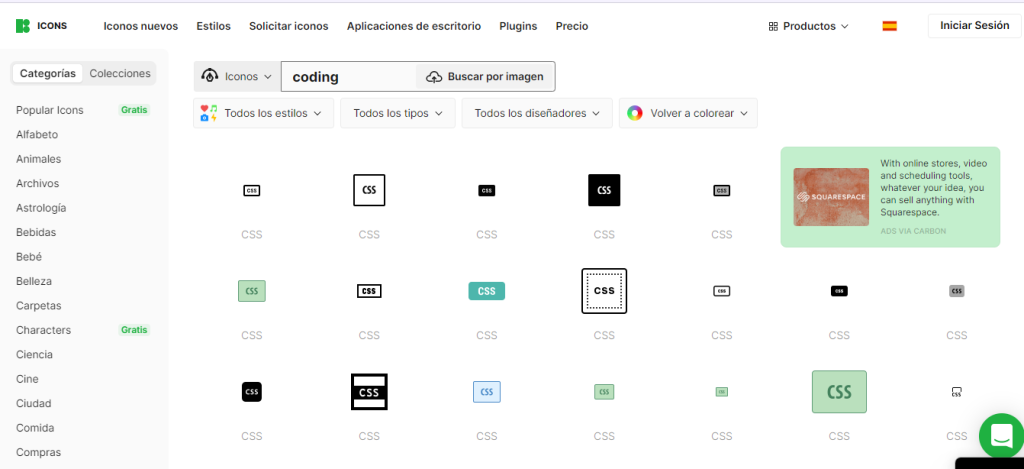Choose the CSS icon with dotted inner border
The width and height of the screenshot is (1024, 469).
coord(604,291)
